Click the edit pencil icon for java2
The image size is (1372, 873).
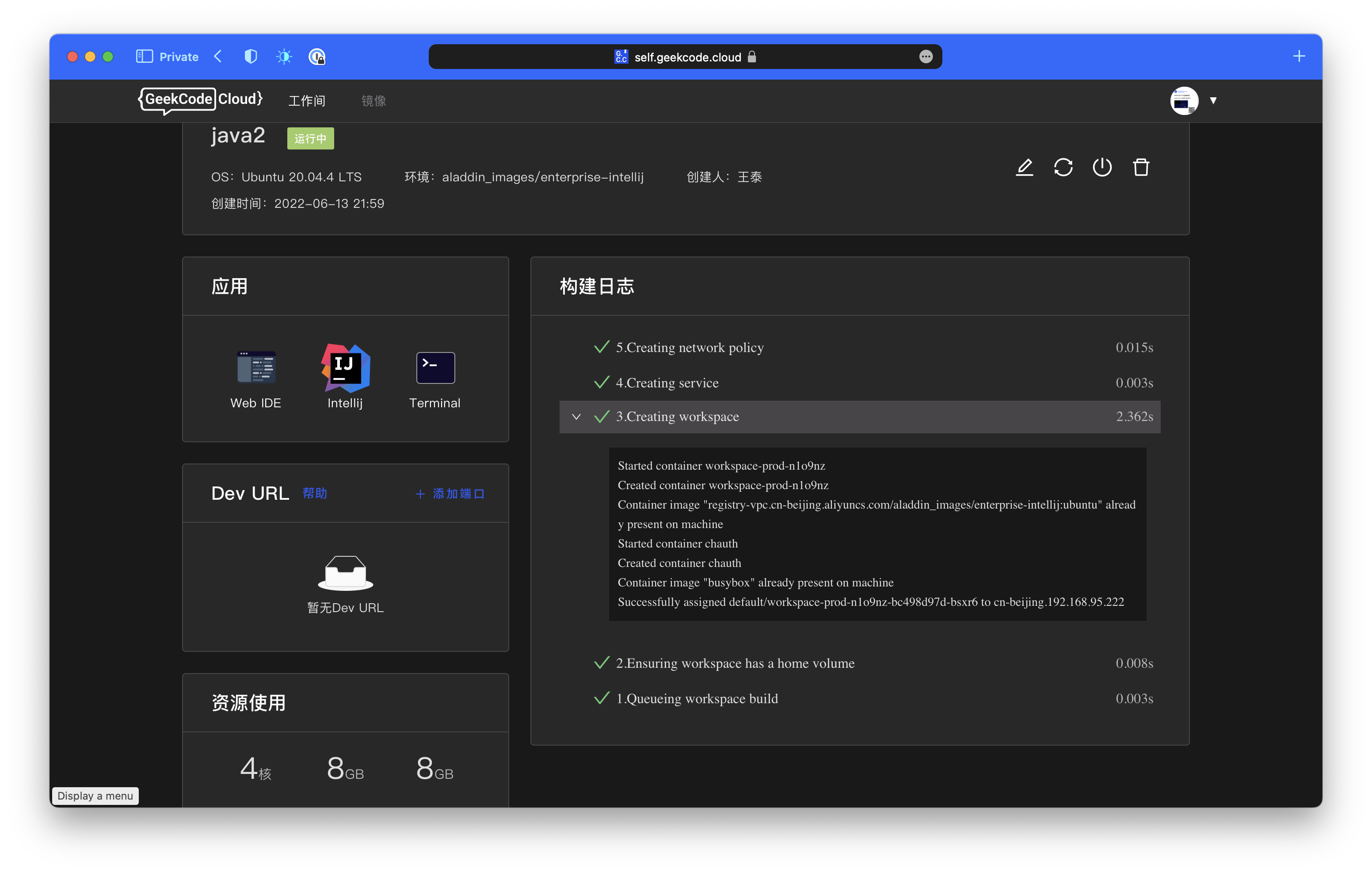tap(1024, 167)
